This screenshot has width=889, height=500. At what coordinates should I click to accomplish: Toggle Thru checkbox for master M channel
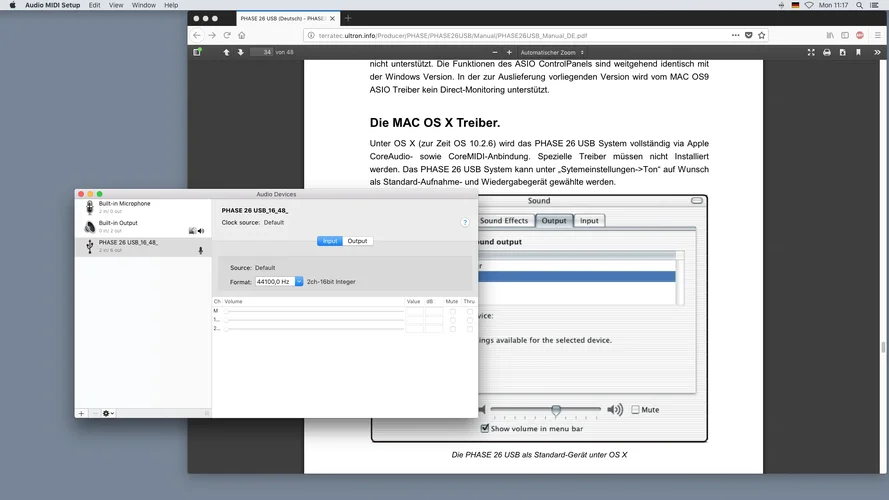click(x=469, y=311)
